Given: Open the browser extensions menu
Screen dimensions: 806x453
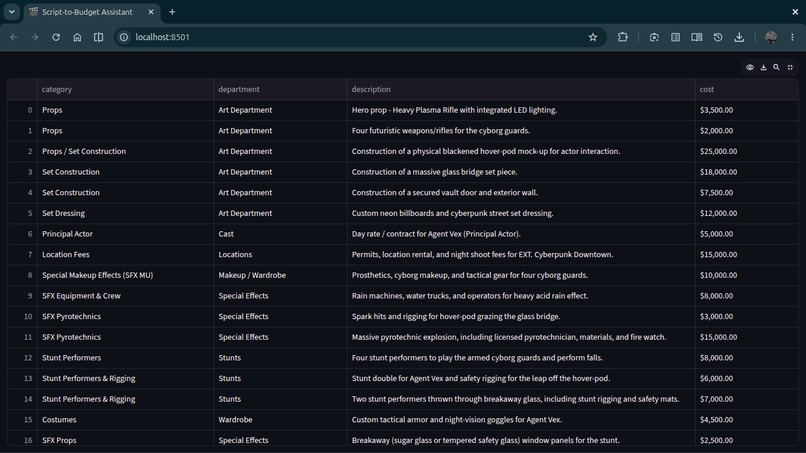Looking at the screenshot, I should point(622,37).
